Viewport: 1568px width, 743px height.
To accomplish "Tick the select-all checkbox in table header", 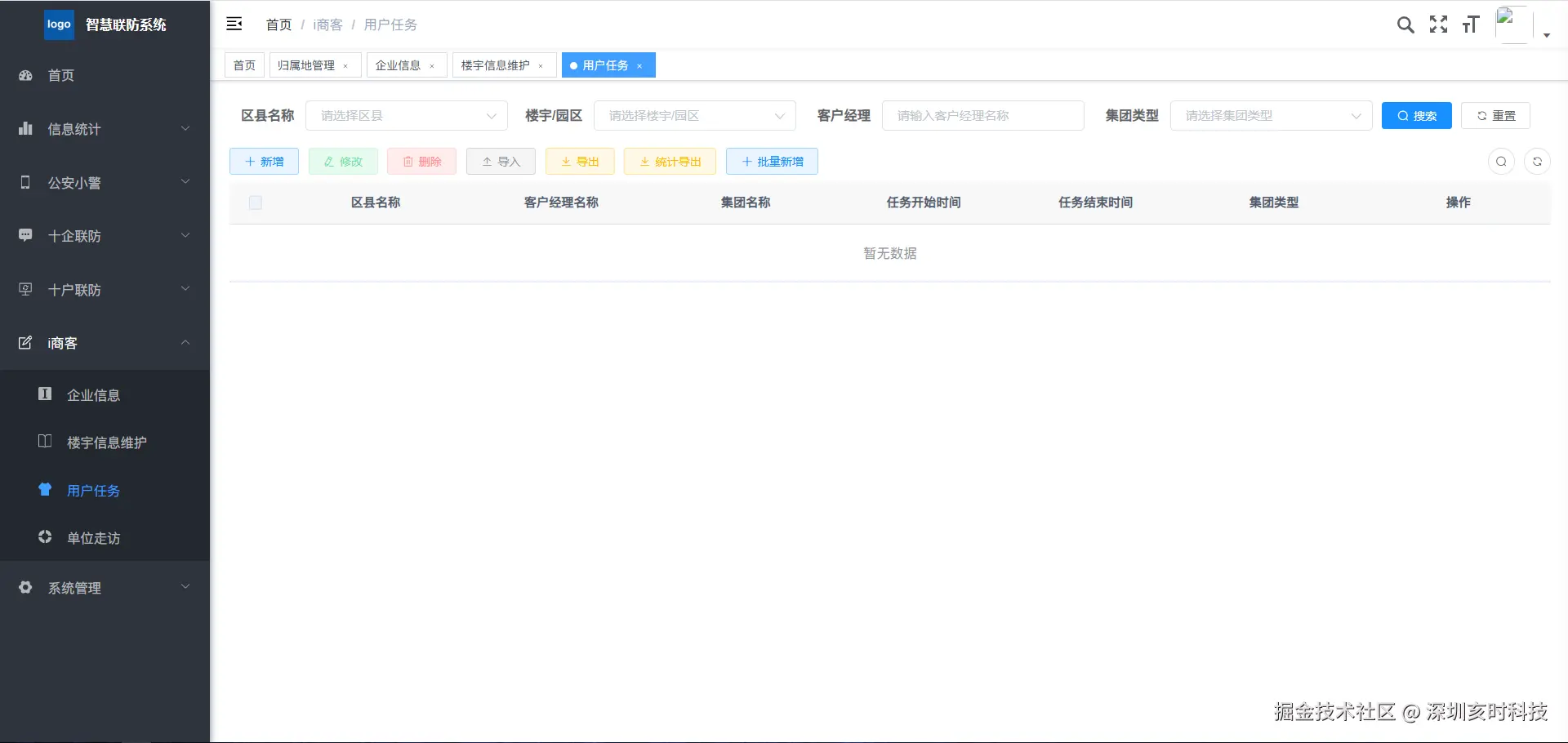I will tap(256, 202).
